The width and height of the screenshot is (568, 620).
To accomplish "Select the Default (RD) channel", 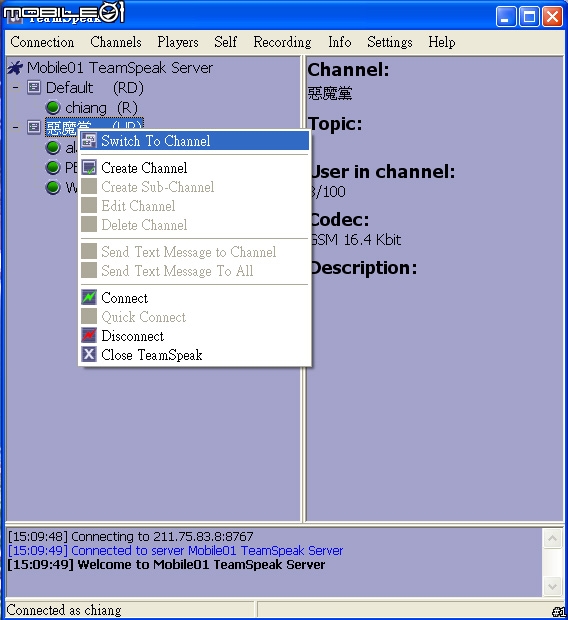I will pos(95,87).
